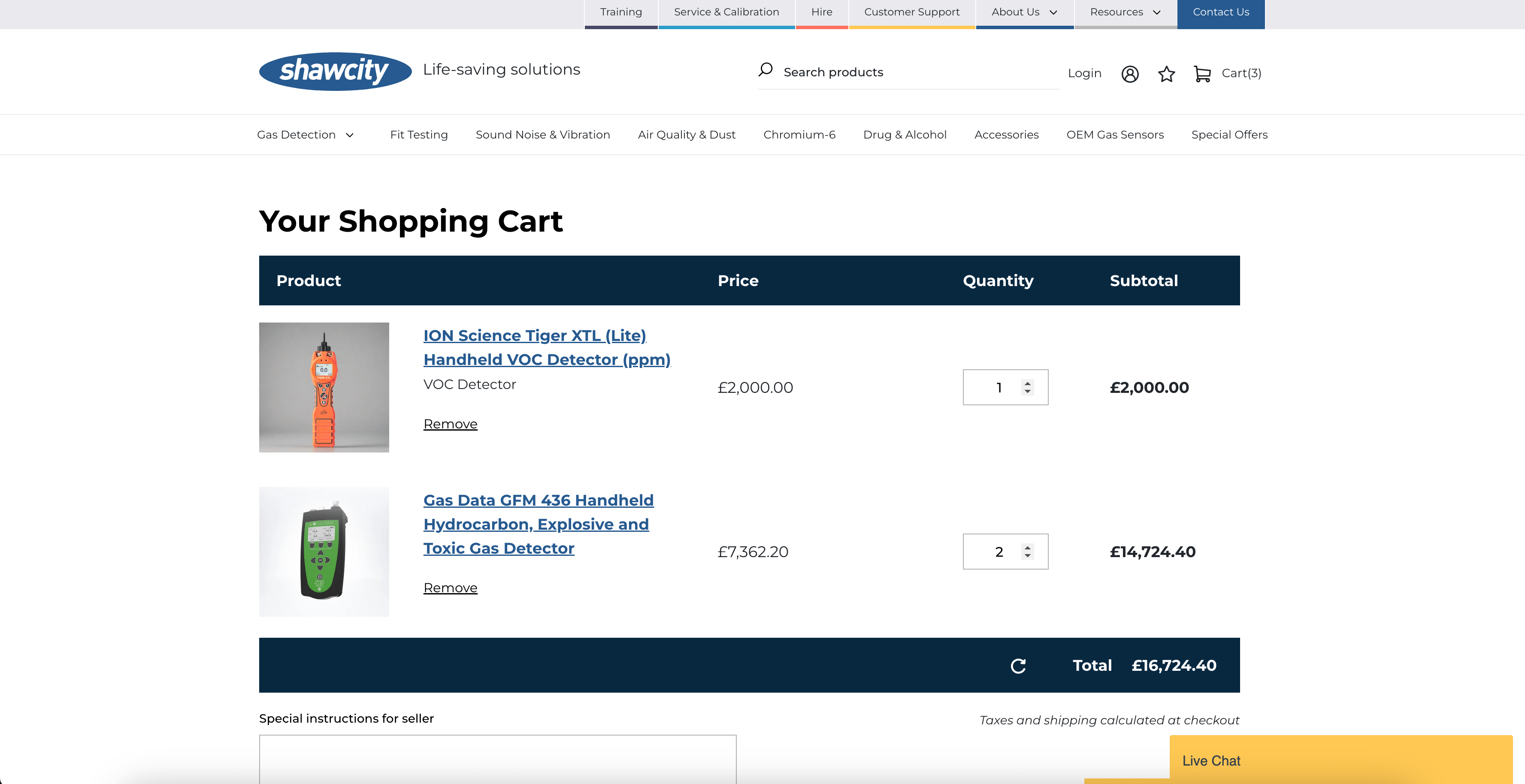The width and height of the screenshot is (1525, 784).
Task: Open the Cart(3) basket icon
Action: pos(1202,73)
